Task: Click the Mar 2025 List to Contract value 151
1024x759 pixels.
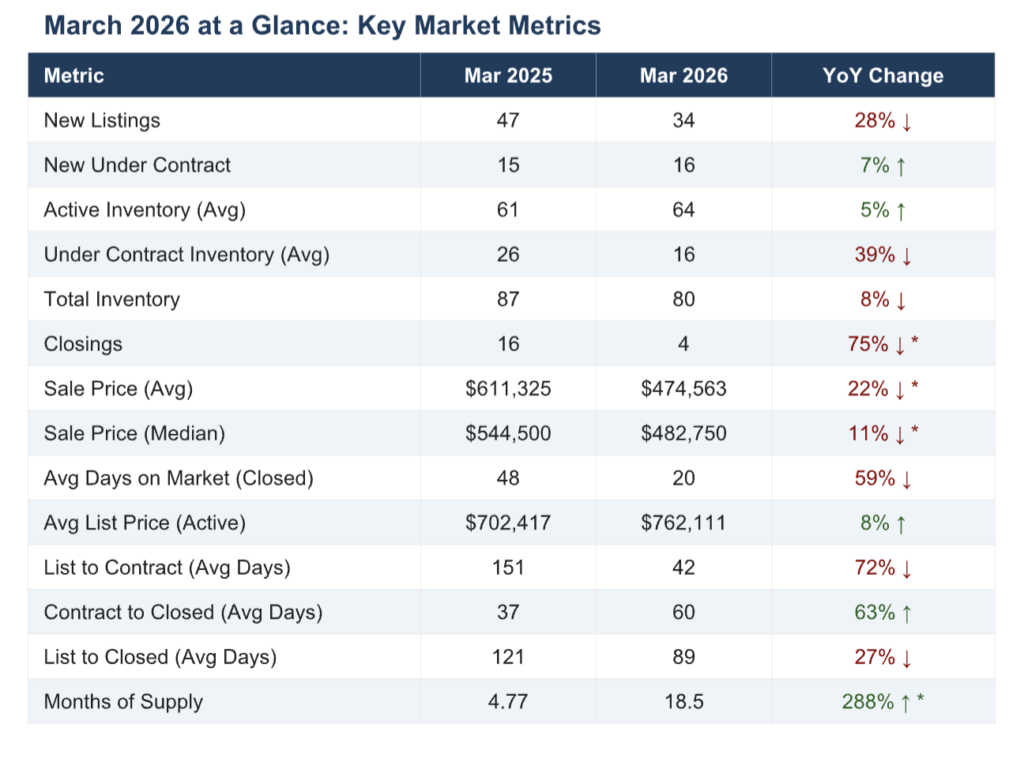Action: coord(508,568)
